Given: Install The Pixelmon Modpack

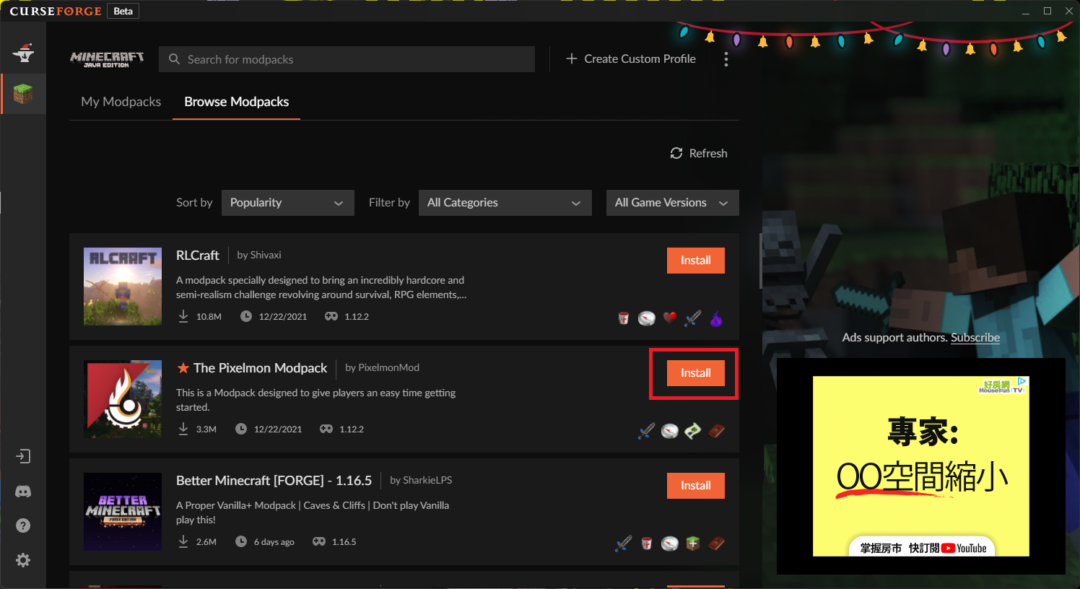Looking at the screenshot, I should pos(696,373).
